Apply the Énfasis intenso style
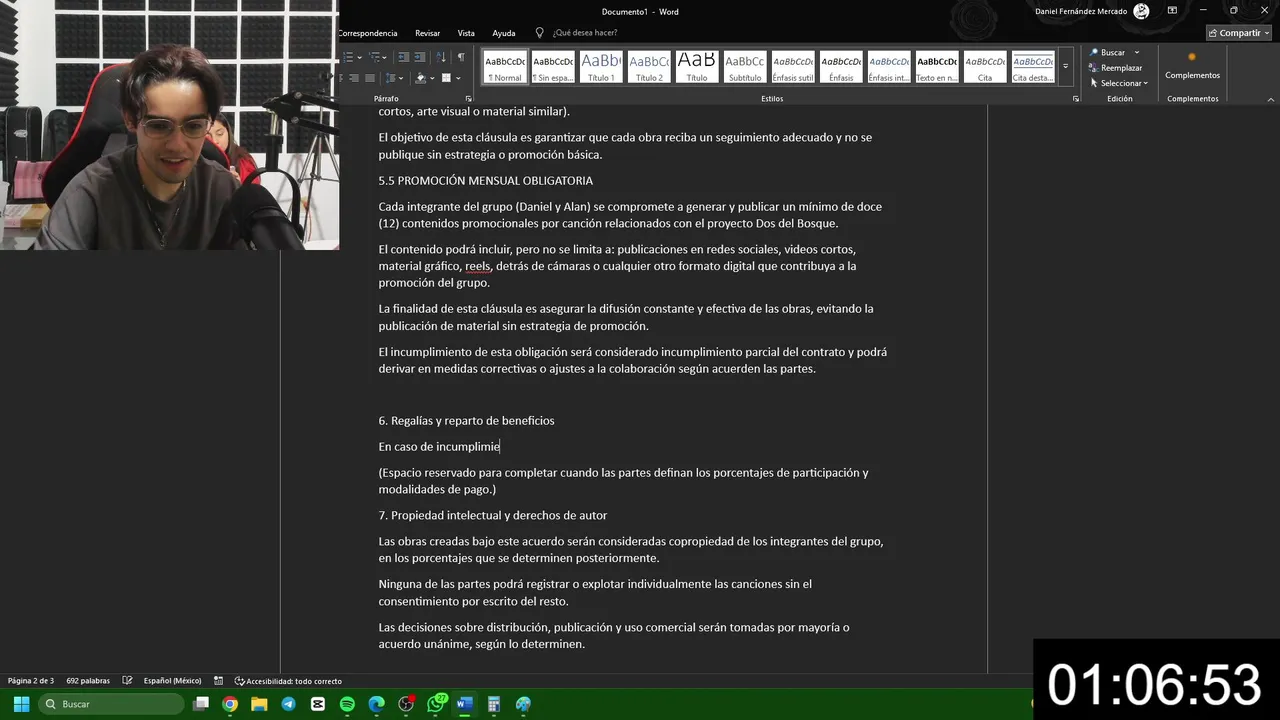The image size is (1280, 720). pyautogui.click(x=889, y=67)
